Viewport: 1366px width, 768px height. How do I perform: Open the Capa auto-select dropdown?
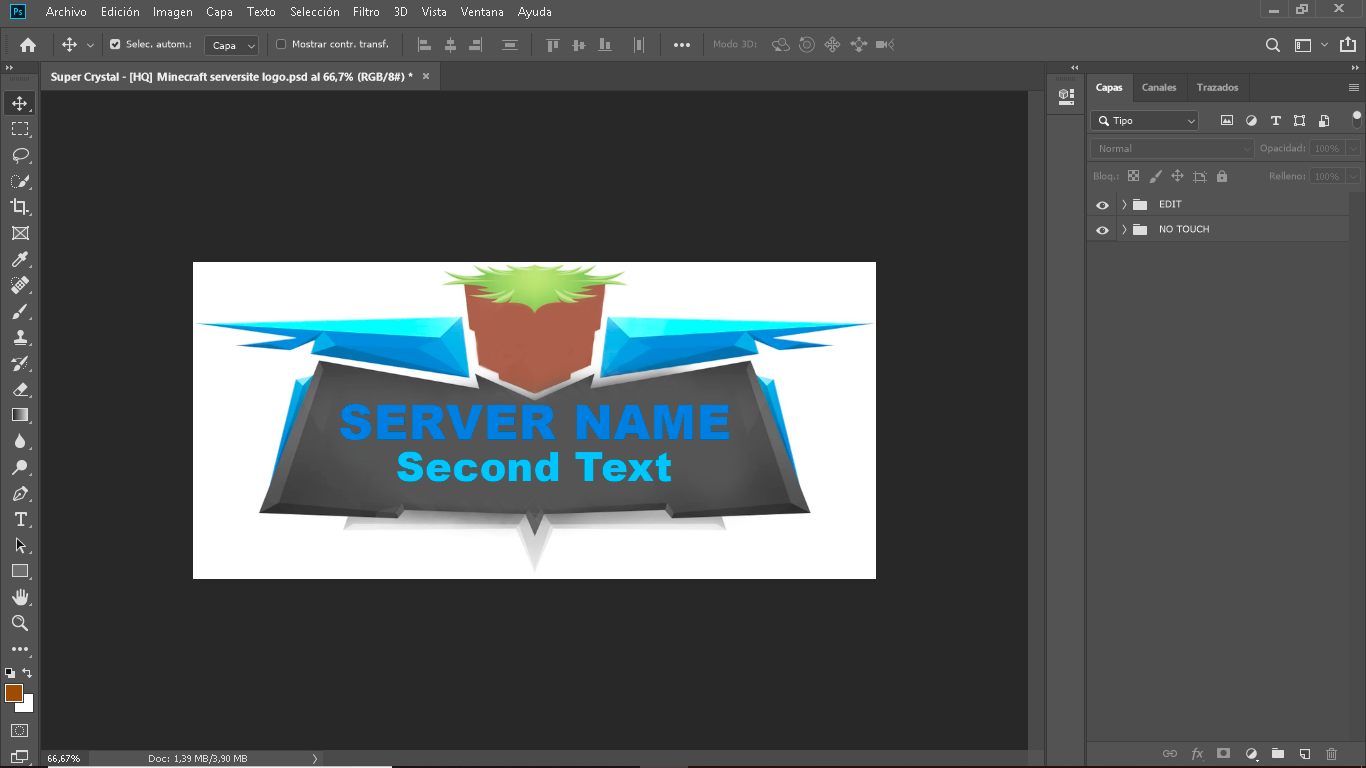click(x=231, y=45)
